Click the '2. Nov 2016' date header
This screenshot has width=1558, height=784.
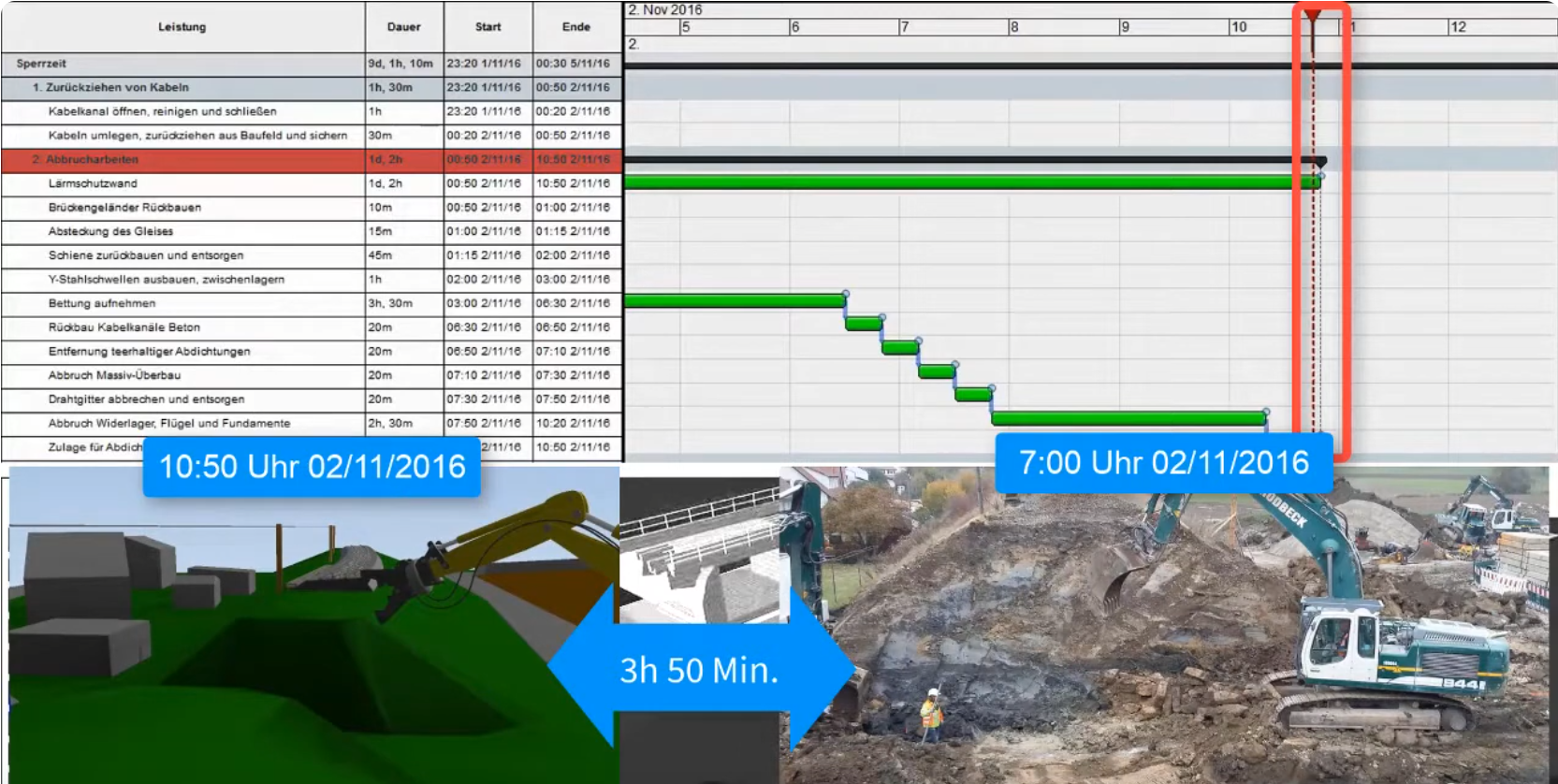pyautogui.click(x=665, y=9)
